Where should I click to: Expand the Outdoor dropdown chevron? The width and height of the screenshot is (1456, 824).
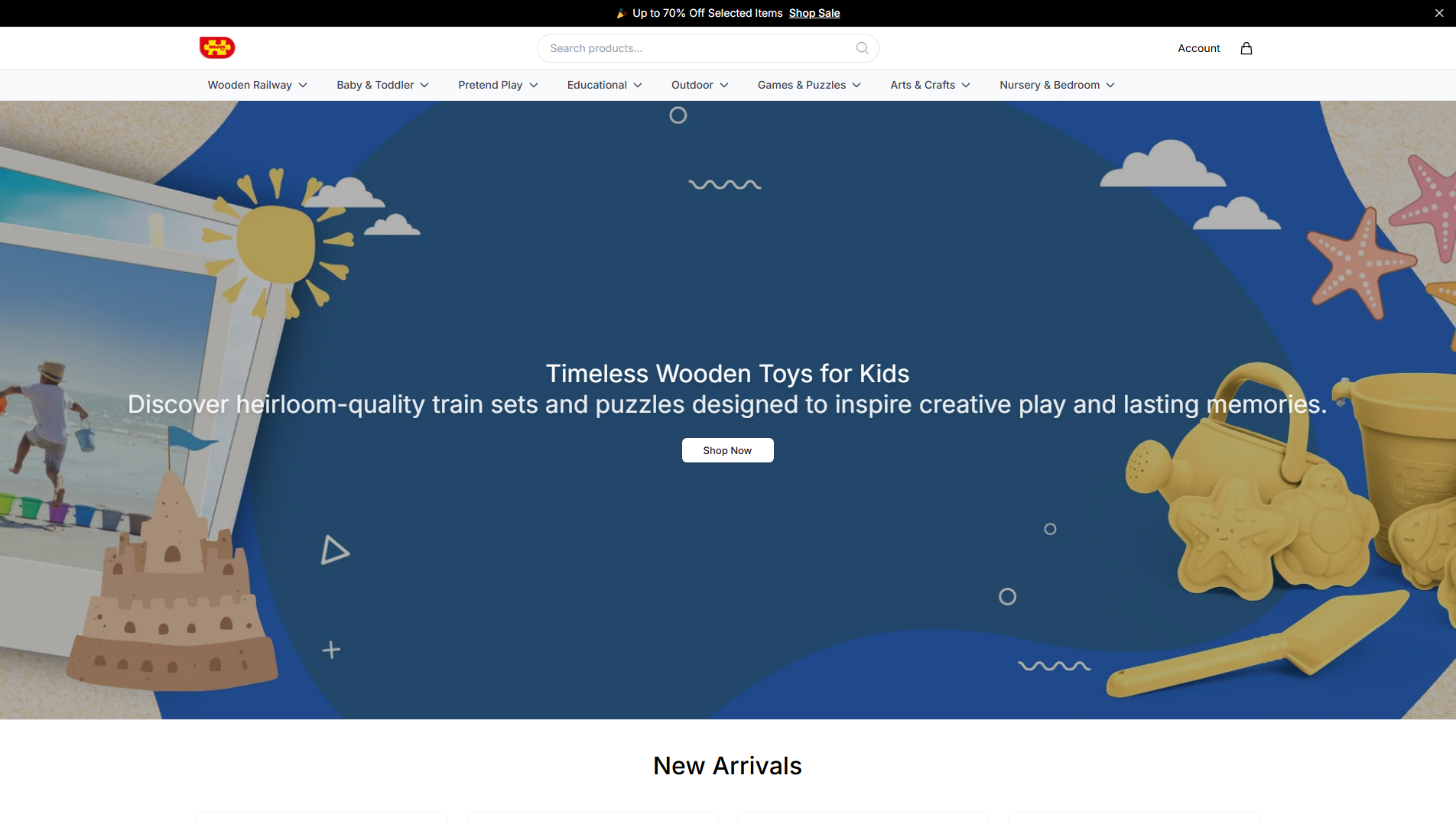pyautogui.click(x=724, y=85)
